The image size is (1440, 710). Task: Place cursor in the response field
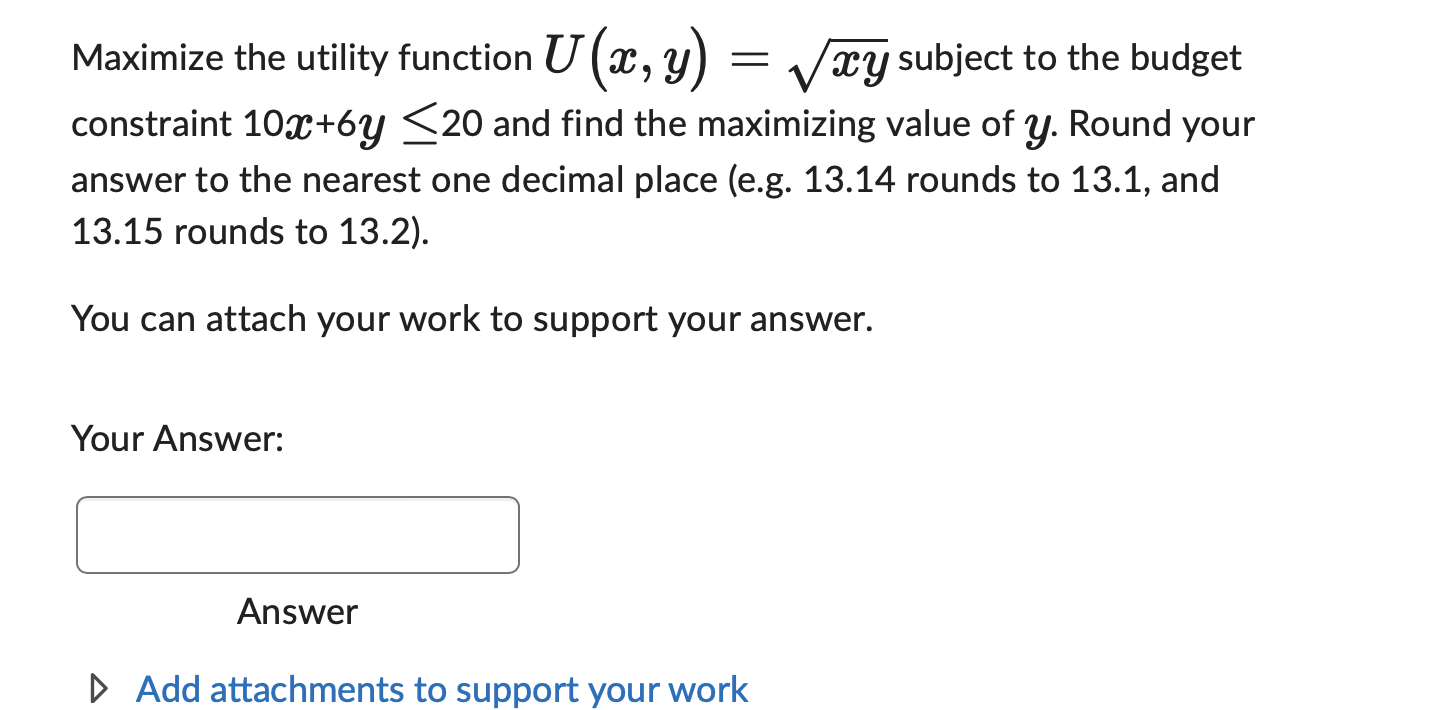297,534
